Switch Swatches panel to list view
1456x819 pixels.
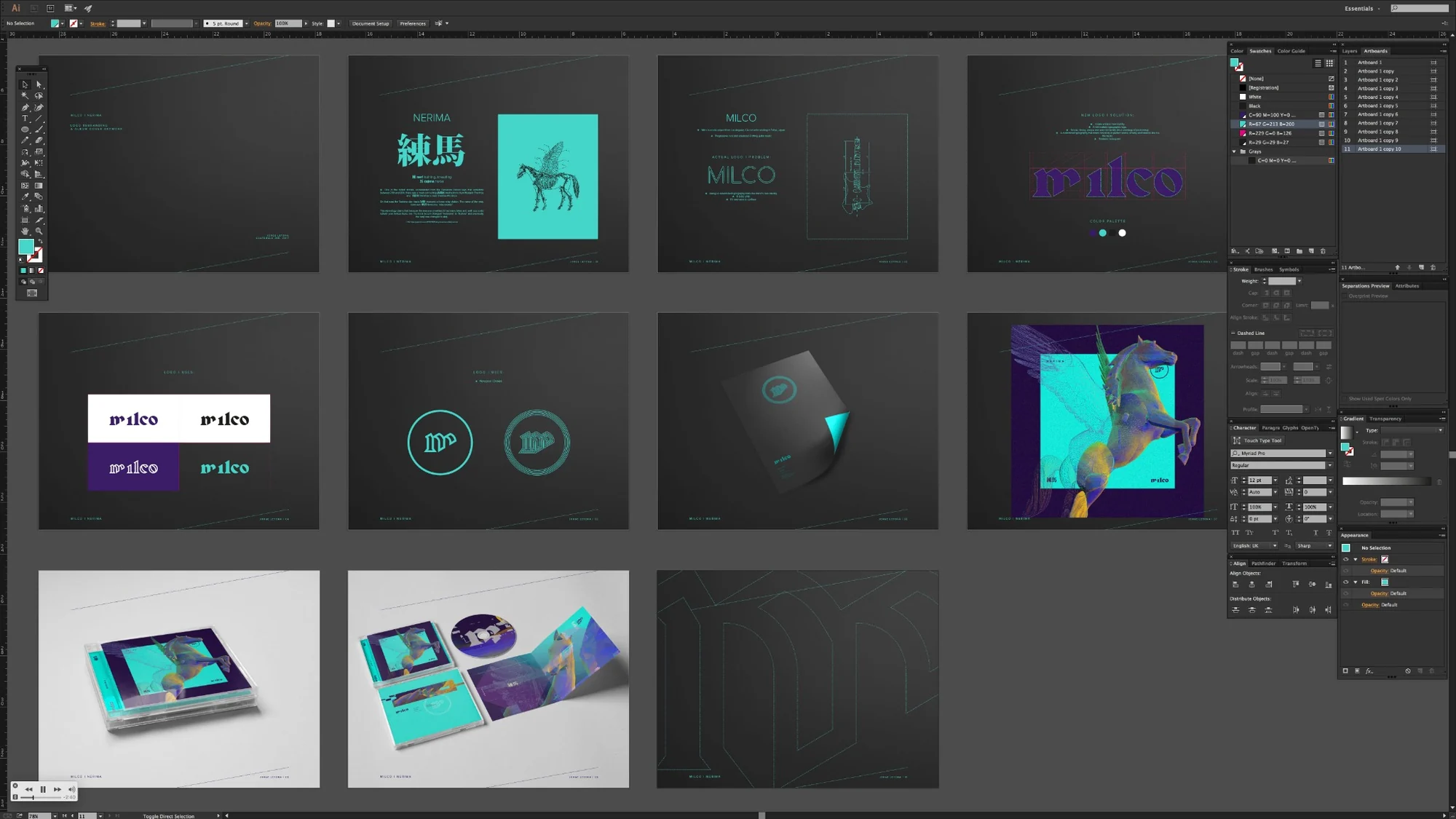1318,63
